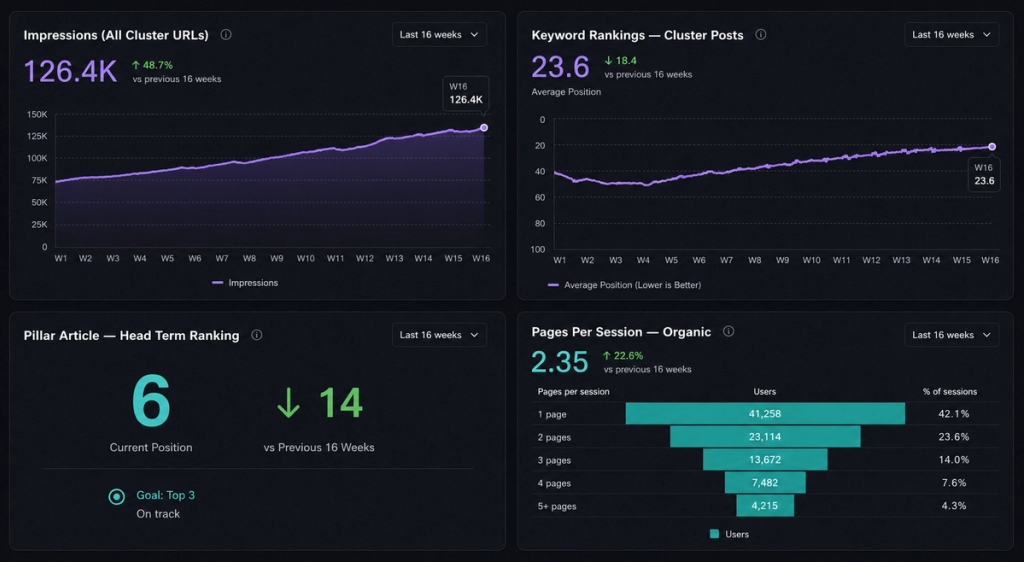The height and width of the screenshot is (562, 1024).
Task: Click the 126.4K impressions headline value
Action: click(x=71, y=71)
